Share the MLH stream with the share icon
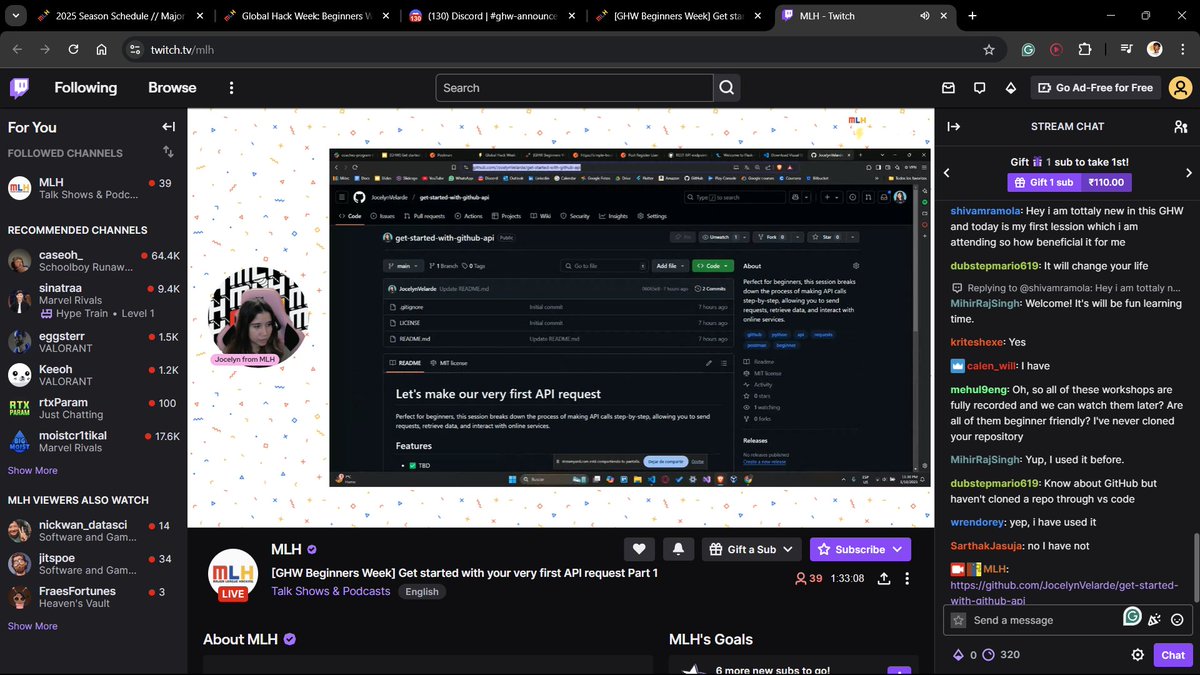The height and width of the screenshot is (675, 1200). [884, 578]
